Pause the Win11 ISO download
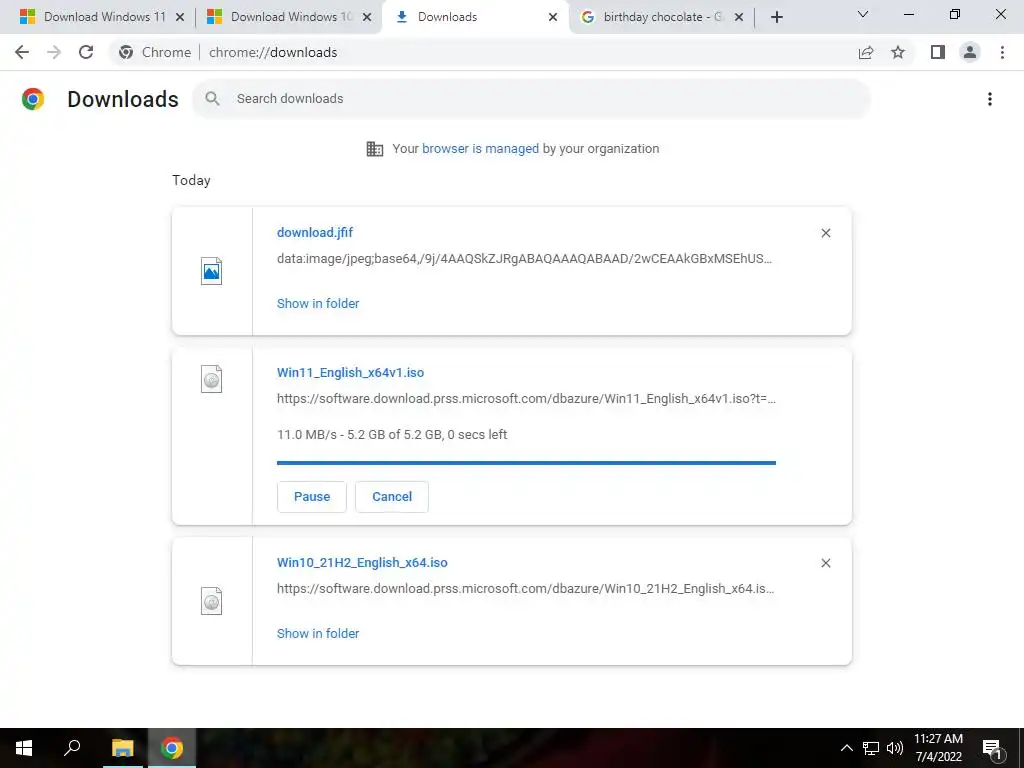This screenshot has height=768, width=1024. point(312,496)
